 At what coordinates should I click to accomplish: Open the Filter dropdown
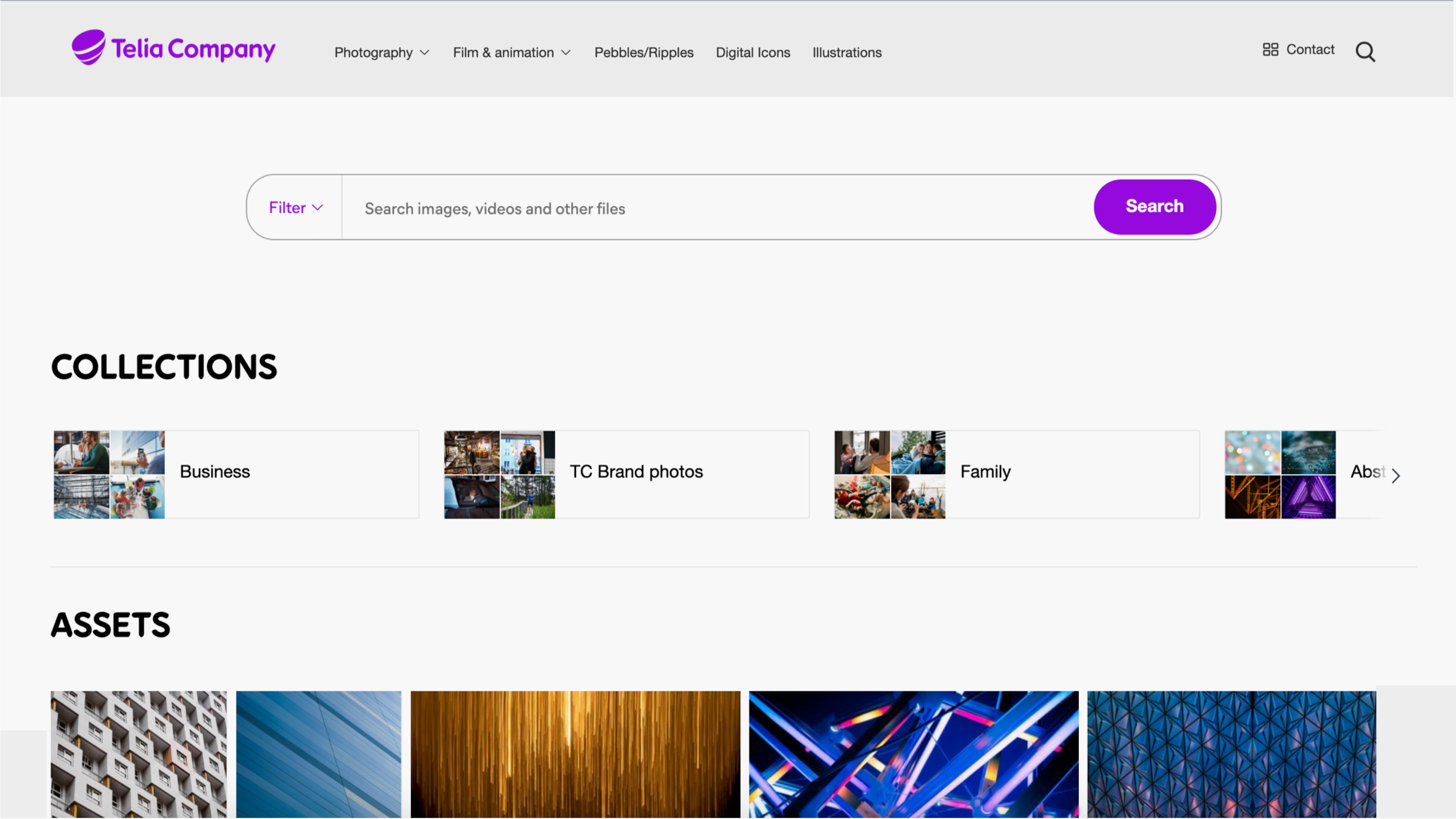296,207
